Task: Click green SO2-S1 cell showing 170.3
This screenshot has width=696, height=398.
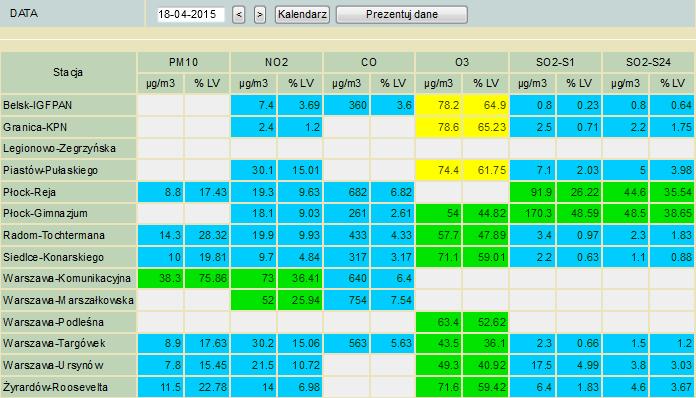Action: (x=532, y=213)
